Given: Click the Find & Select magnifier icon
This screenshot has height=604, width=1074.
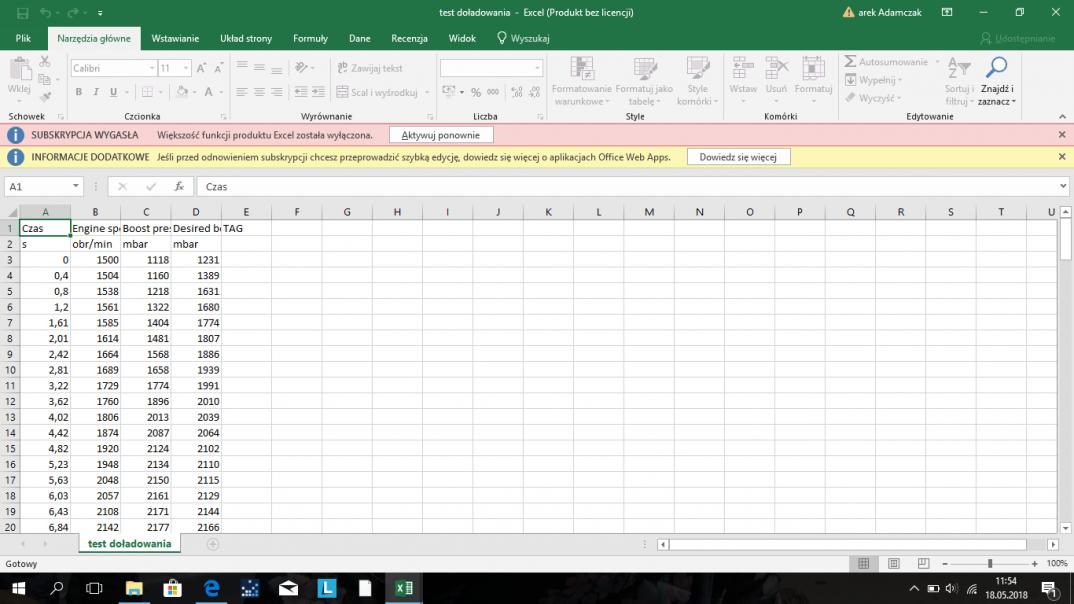Looking at the screenshot, I should click(x=996, y=68).
